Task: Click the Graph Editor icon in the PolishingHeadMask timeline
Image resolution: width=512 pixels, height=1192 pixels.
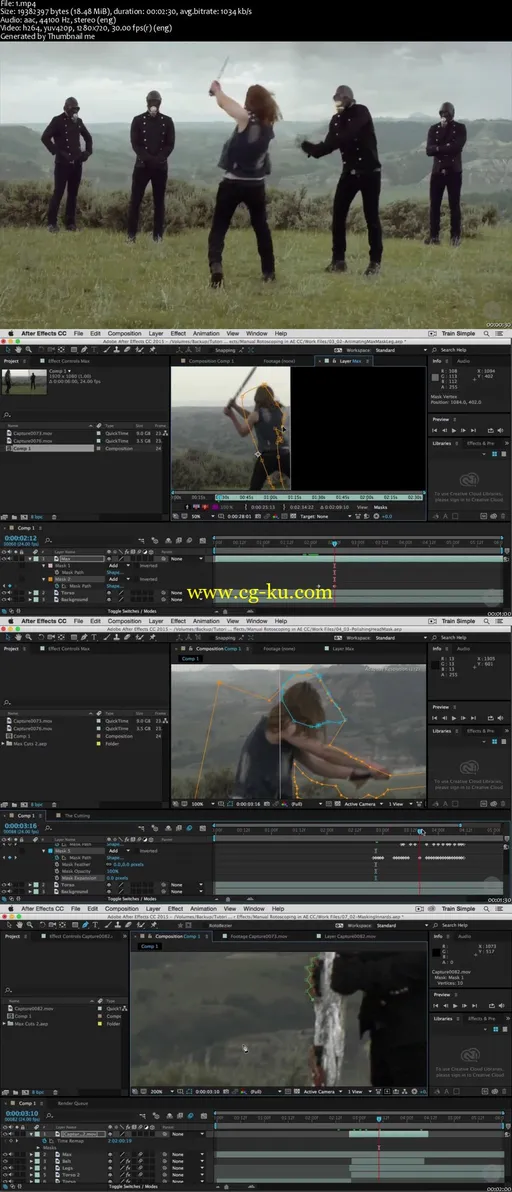Action: click(x=203, y=828)
